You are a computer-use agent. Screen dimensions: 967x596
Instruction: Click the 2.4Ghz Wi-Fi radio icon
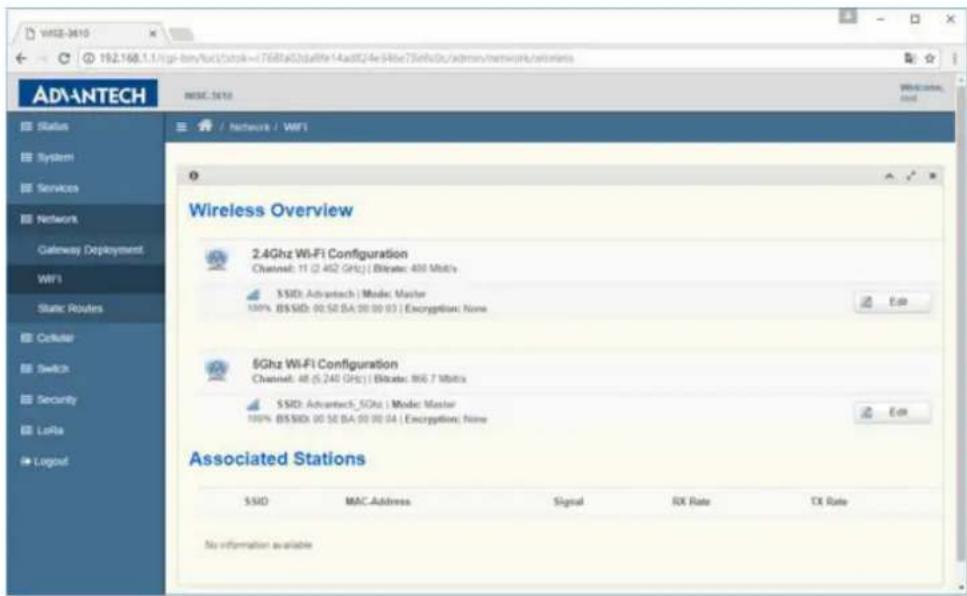pos(216,260)
